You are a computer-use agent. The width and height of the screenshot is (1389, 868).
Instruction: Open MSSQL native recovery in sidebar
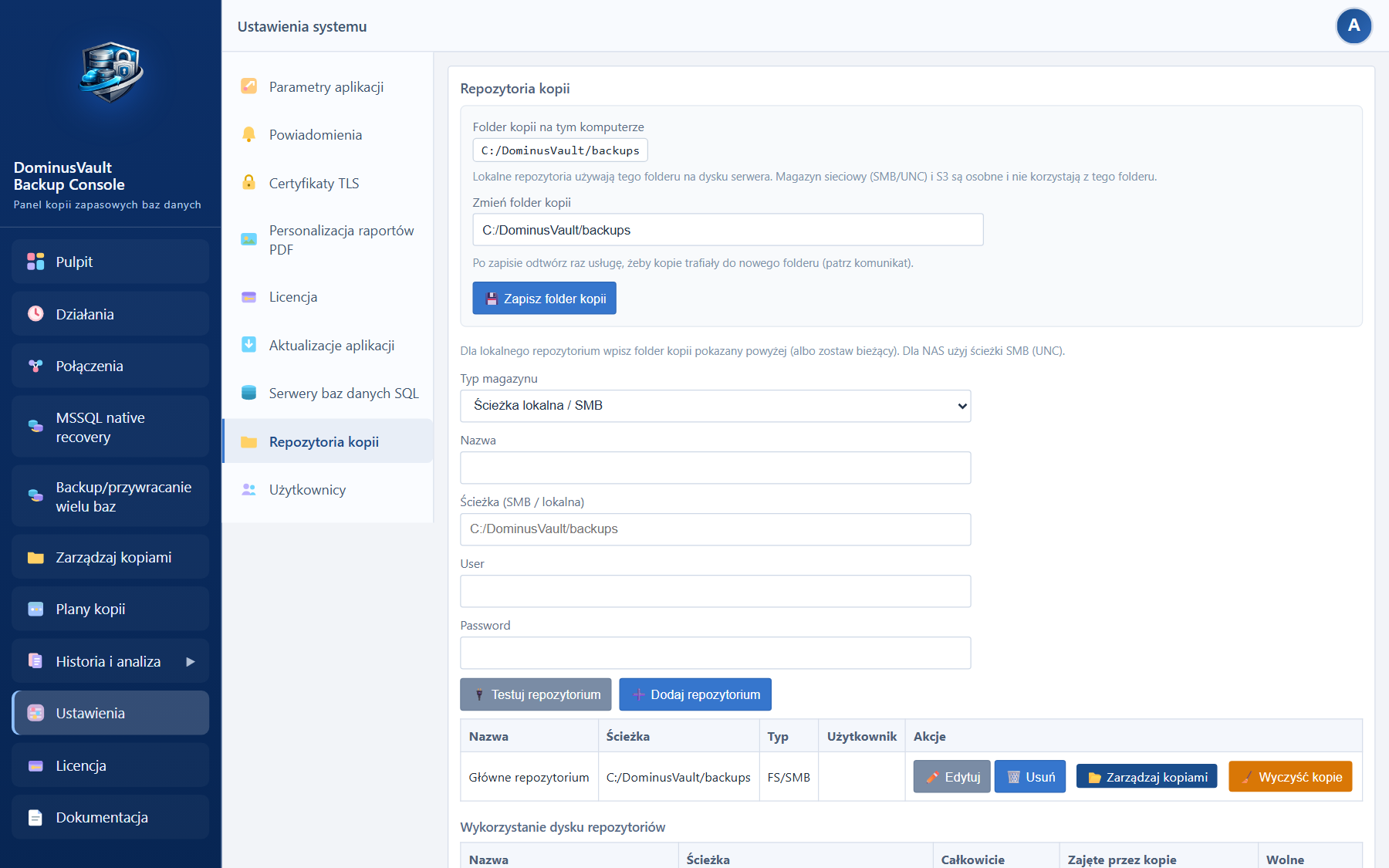pos(110,427)
